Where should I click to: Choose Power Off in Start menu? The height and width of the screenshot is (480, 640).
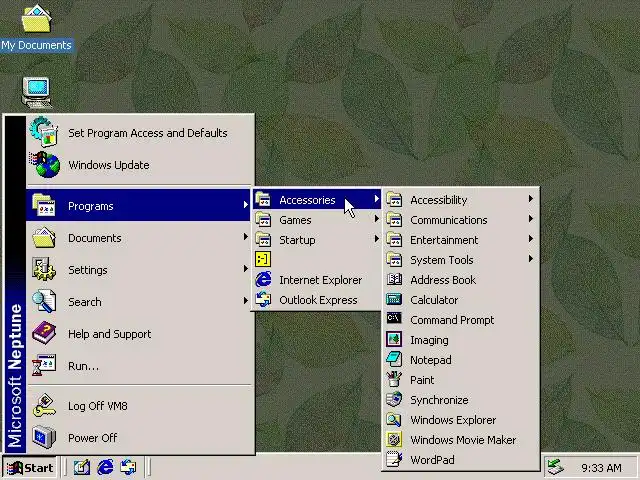(x=139, y=437)
